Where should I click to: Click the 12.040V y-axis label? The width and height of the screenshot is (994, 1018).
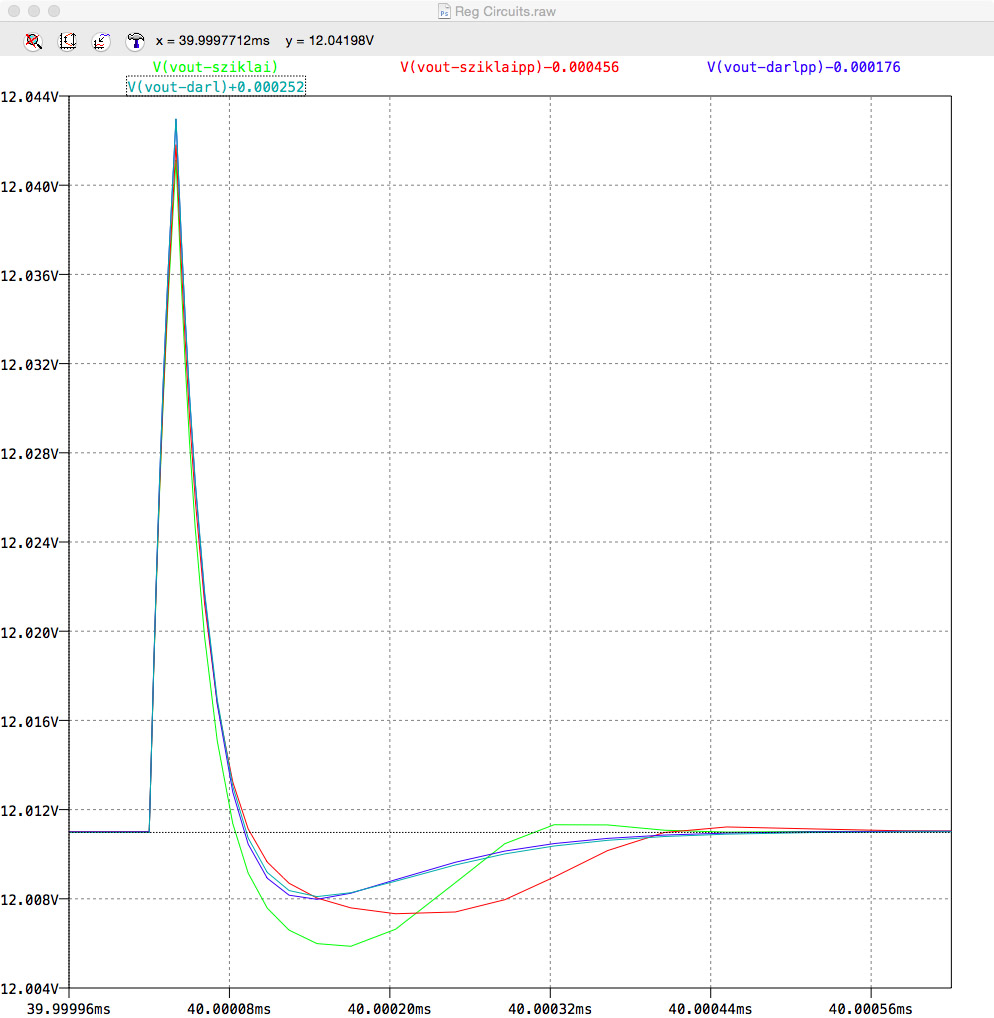pyautogui.click(x=29, y=187)
